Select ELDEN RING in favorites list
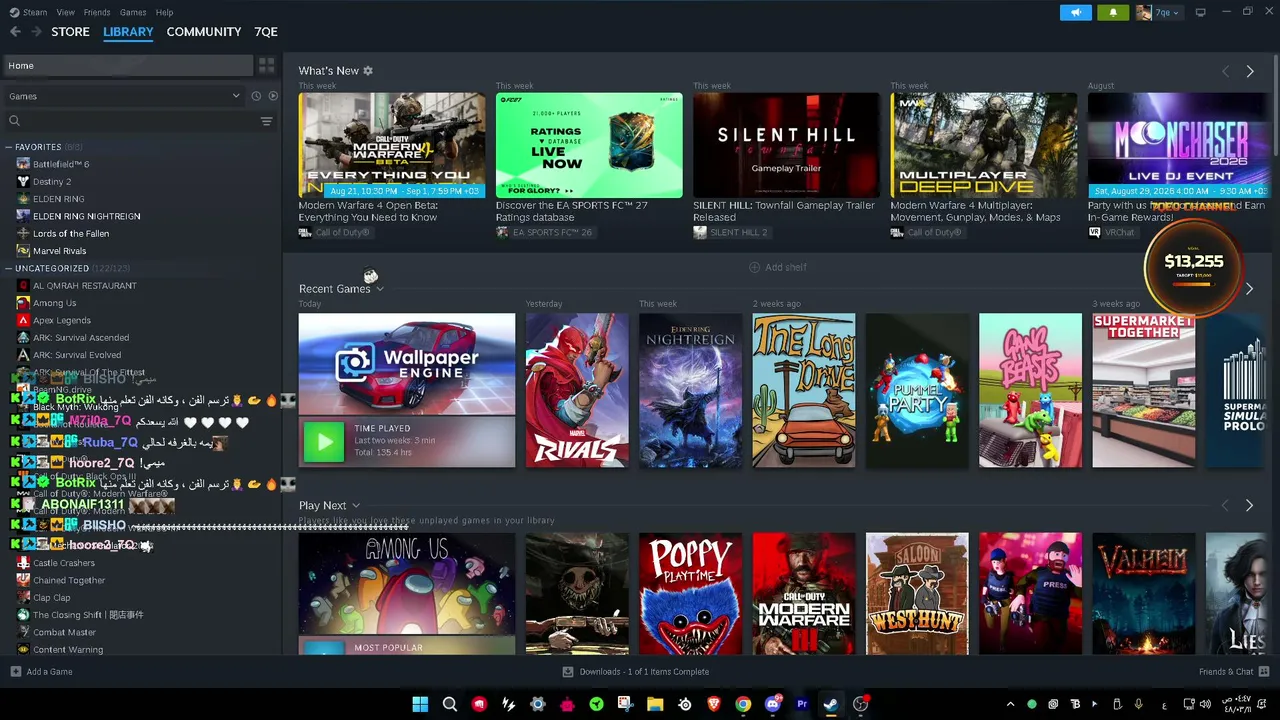This screenshot has height=720, width=1280. pos(59,199)
